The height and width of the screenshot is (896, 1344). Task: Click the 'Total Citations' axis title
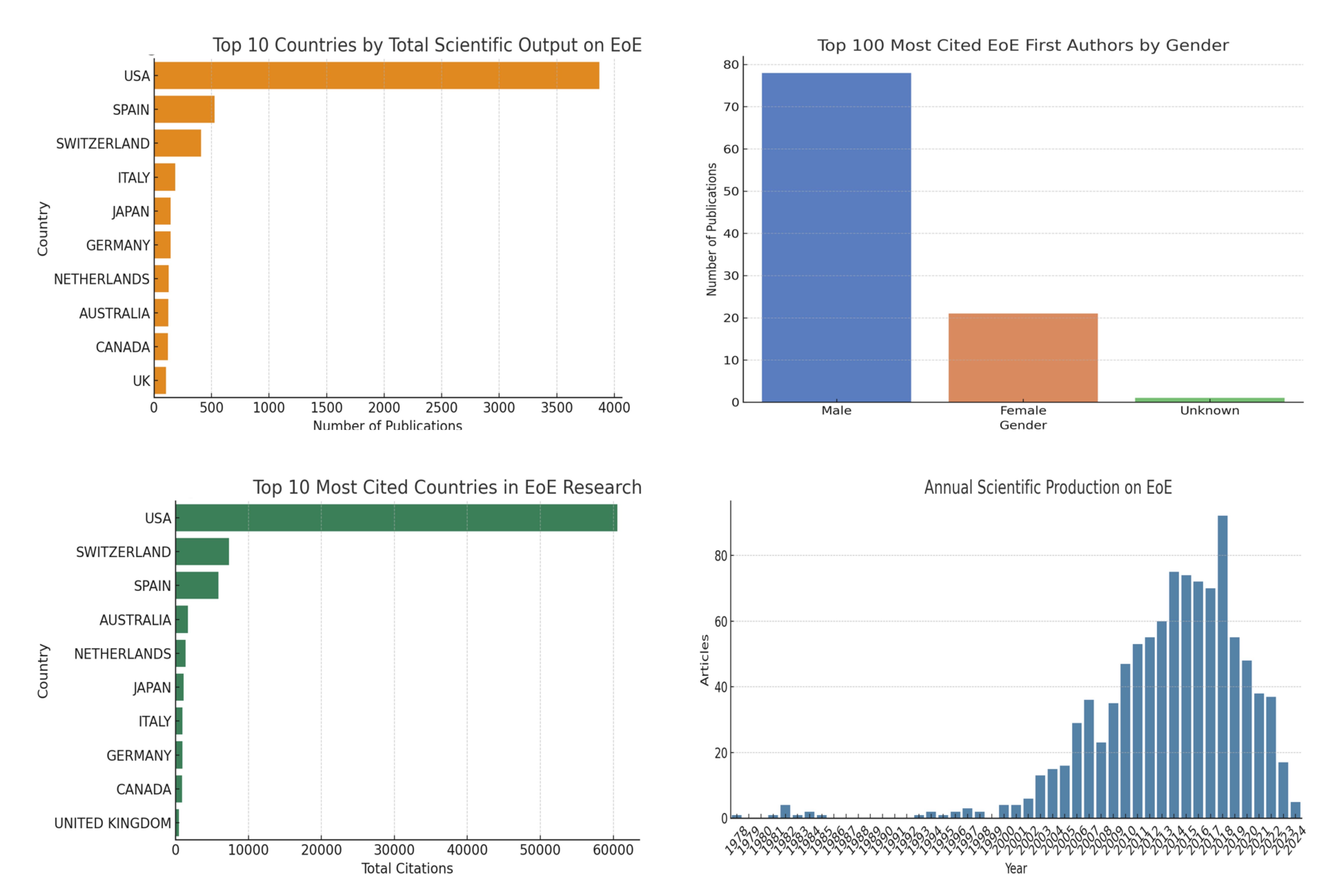tap(407, 869)
